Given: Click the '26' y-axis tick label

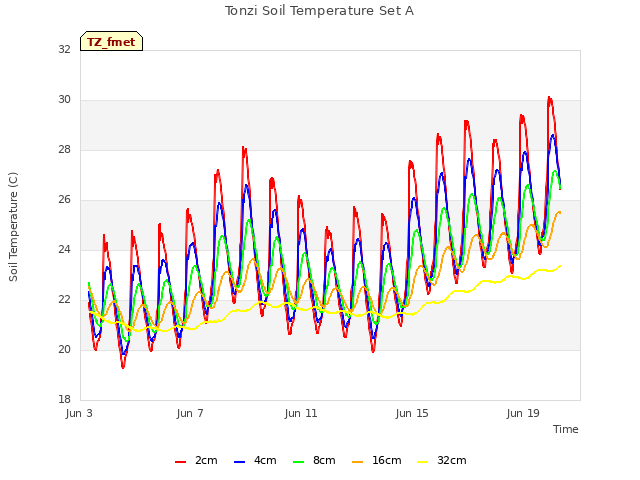Looking at the screenshot, I should 64,200.
